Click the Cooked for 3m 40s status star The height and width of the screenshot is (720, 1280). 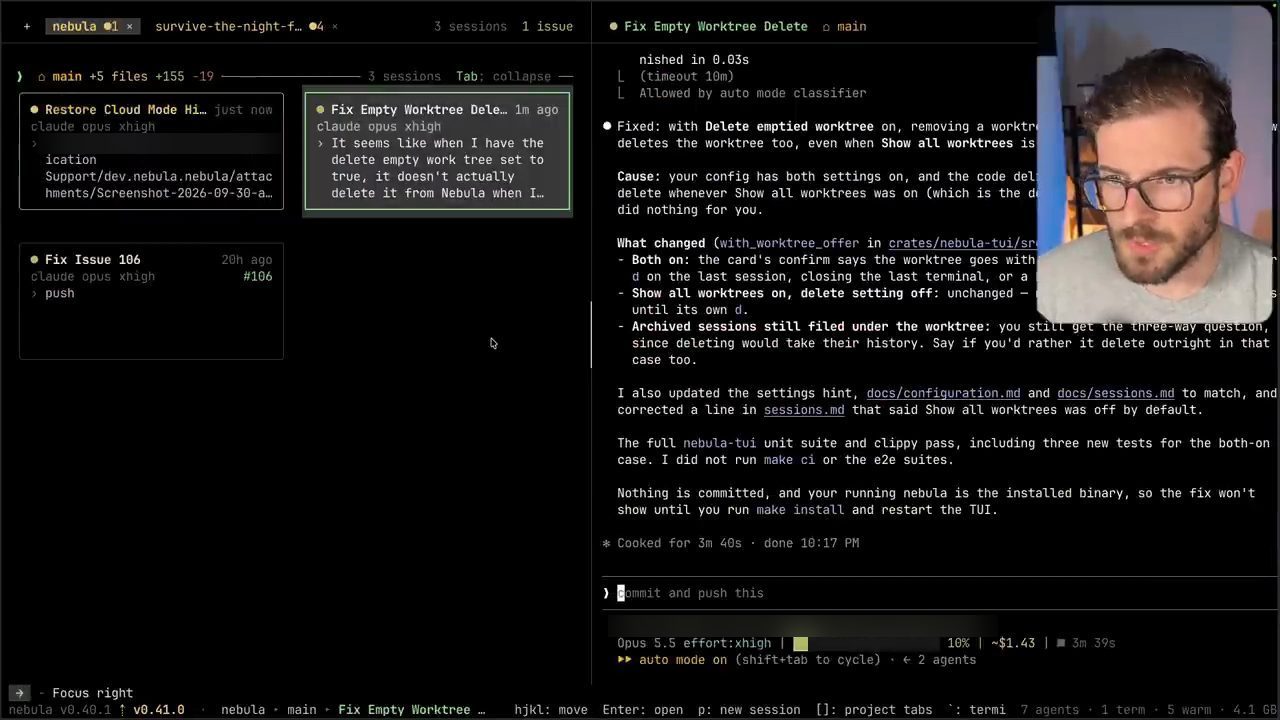606,544
